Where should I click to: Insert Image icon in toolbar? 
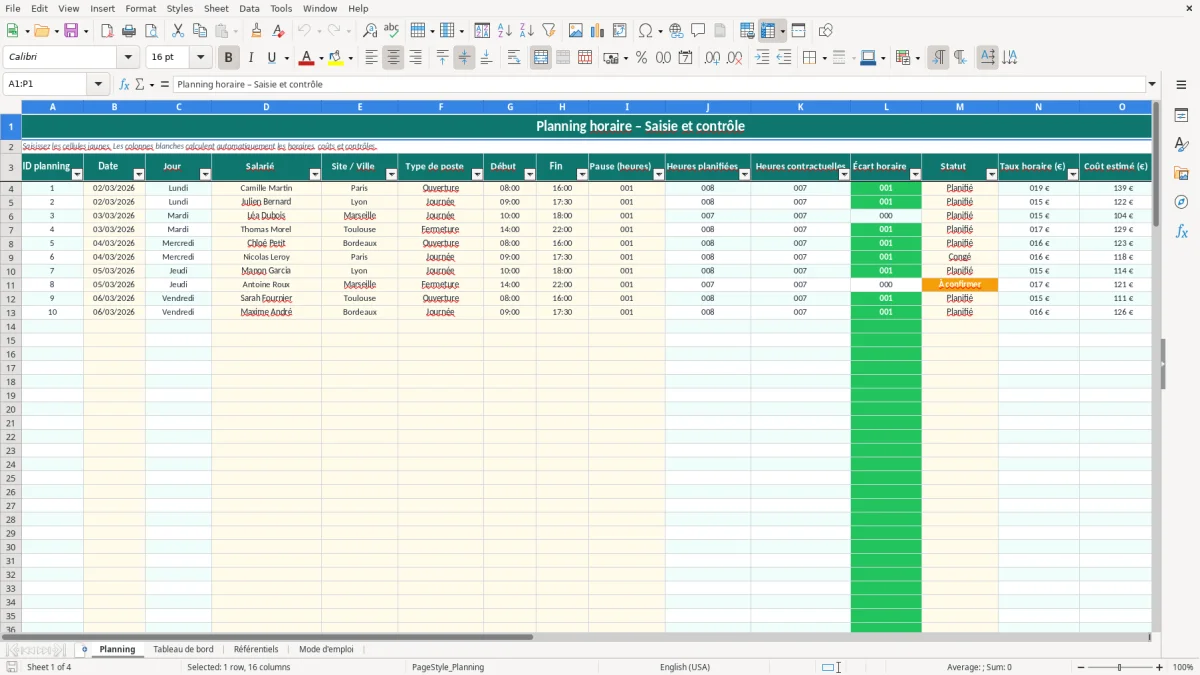pos(576,31)
